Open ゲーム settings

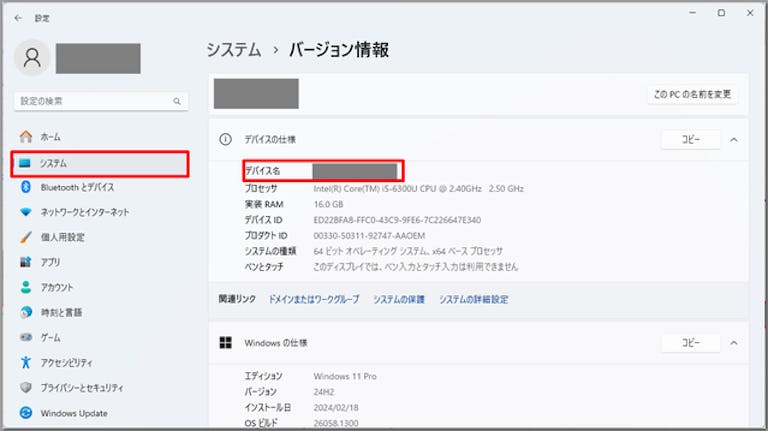[x=100, y=337]
